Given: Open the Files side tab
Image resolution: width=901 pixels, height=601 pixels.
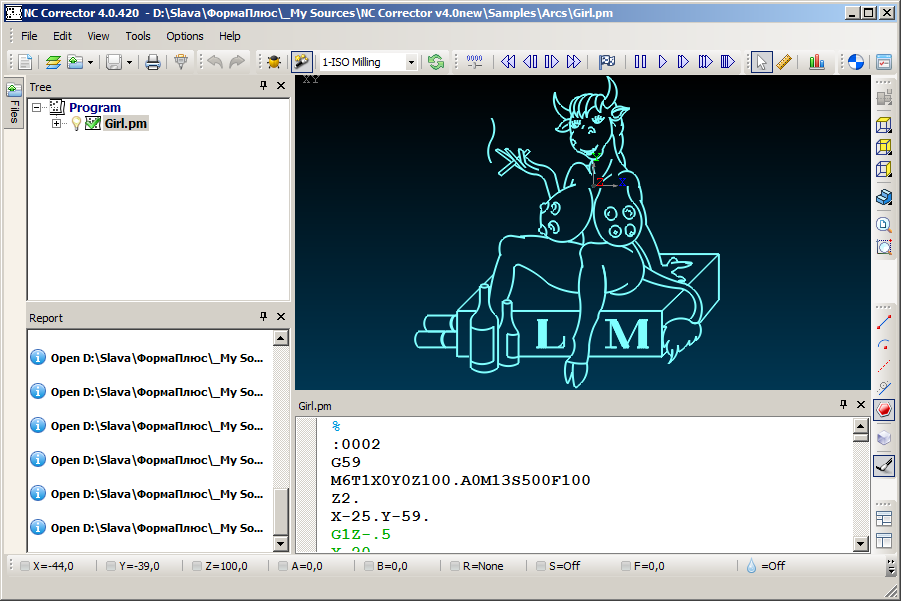Looking at the screenshot, I should point(14,103).
